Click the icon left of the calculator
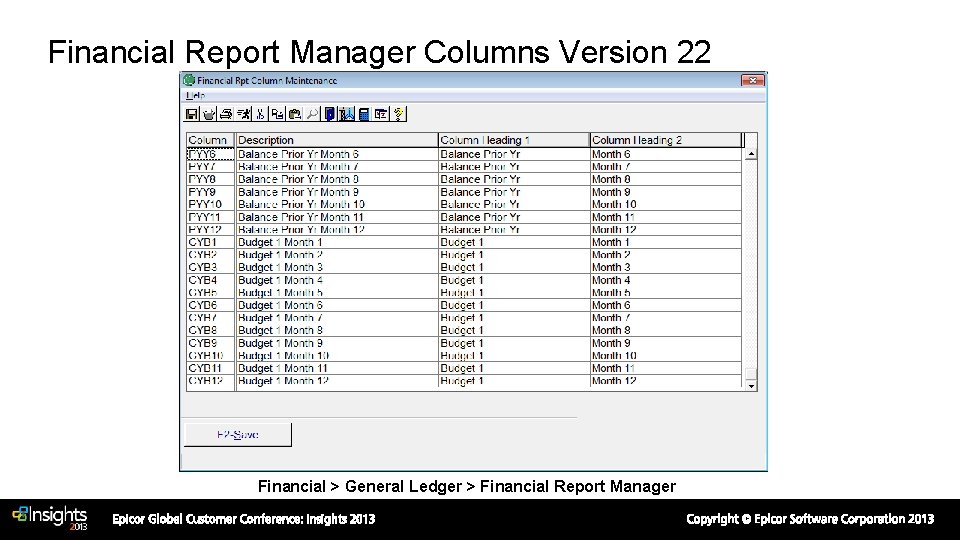 (347, 114)
